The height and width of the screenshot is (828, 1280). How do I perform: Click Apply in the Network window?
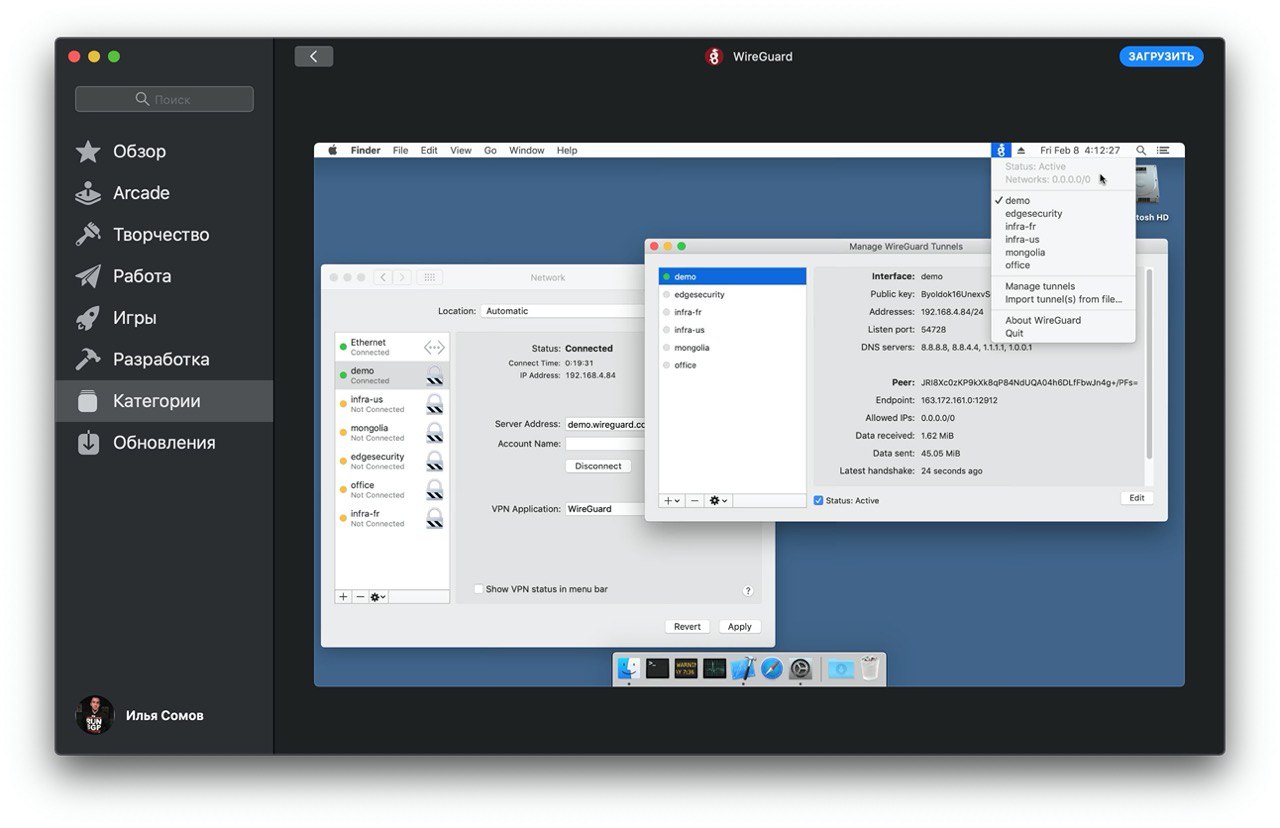pos(740,627)
